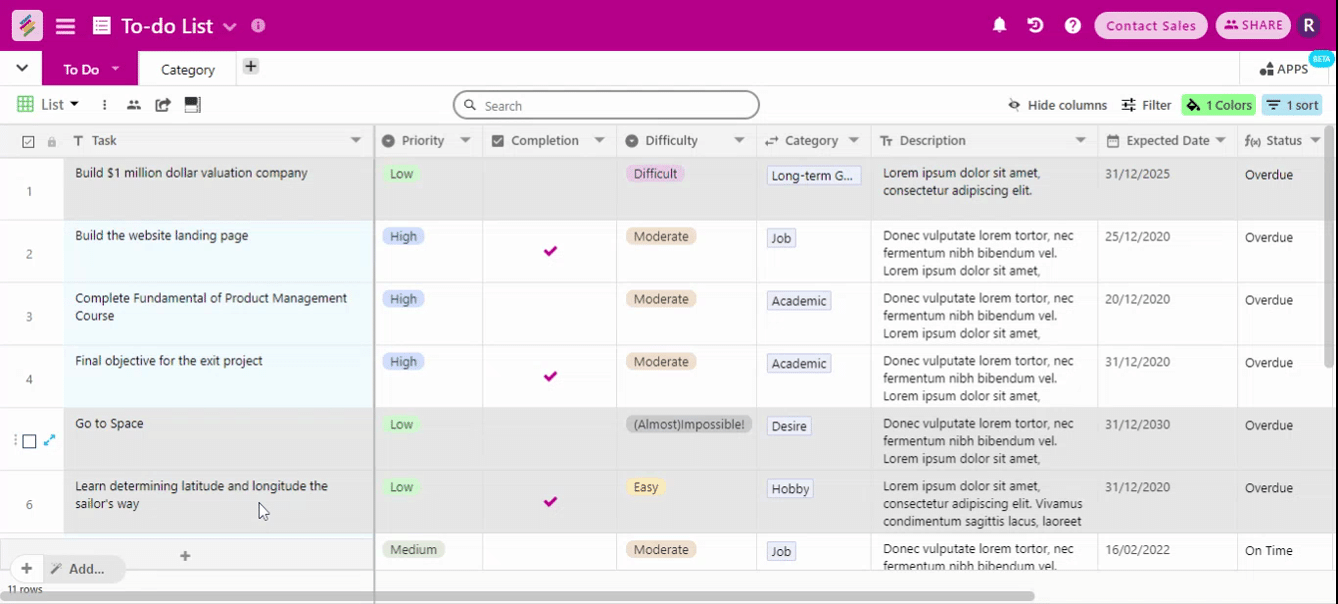Open the hamburger main menu
This screenshot has width=1338, height=604.
coord(65,26)
